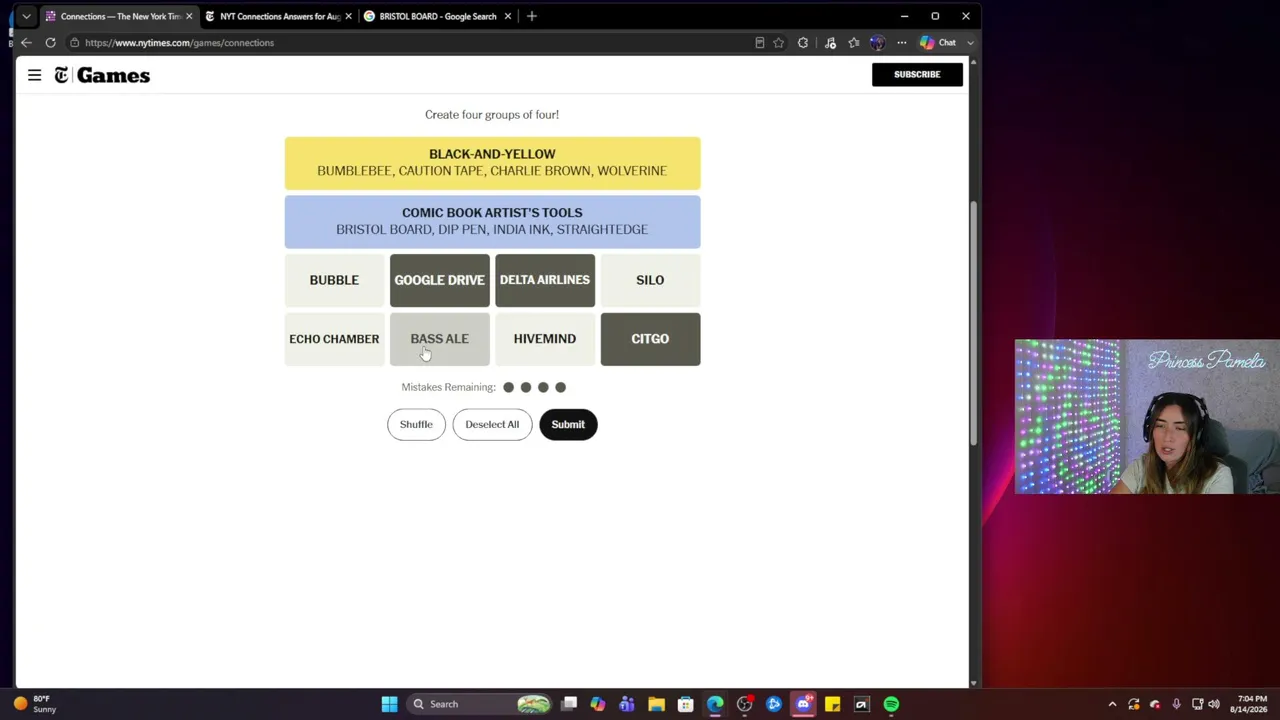Open the reader view icon in address bar
The width and height of the screenshot is (1280, 720).
click(x=759, y=43)
